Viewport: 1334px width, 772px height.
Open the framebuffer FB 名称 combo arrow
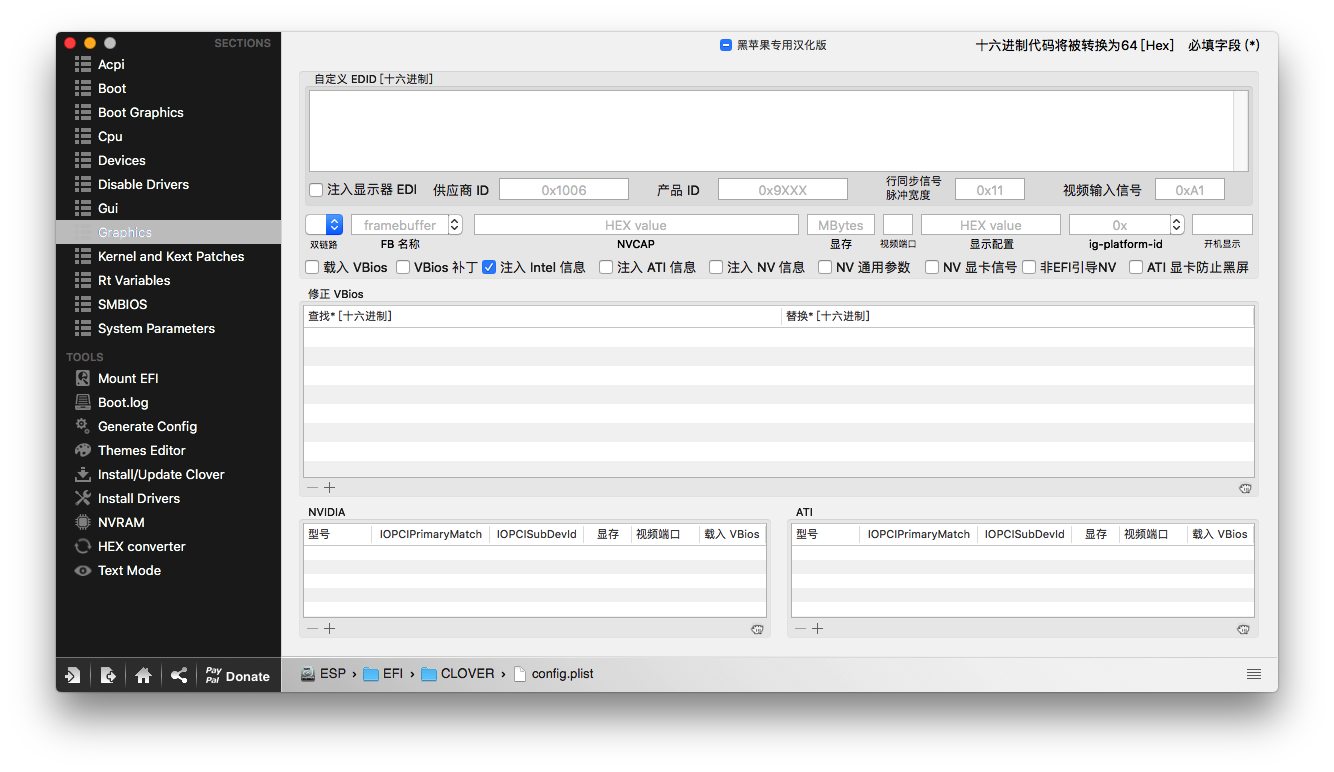click(455, 225)
